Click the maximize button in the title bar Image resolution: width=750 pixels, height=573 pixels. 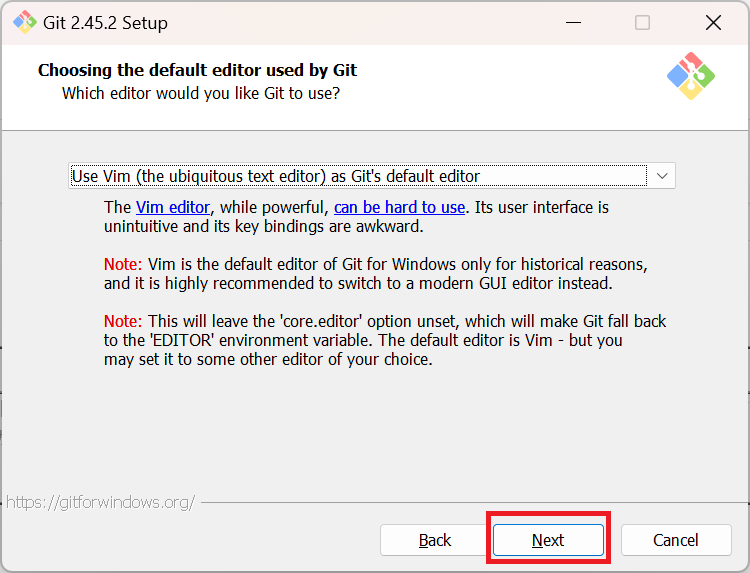pos(642,22)
